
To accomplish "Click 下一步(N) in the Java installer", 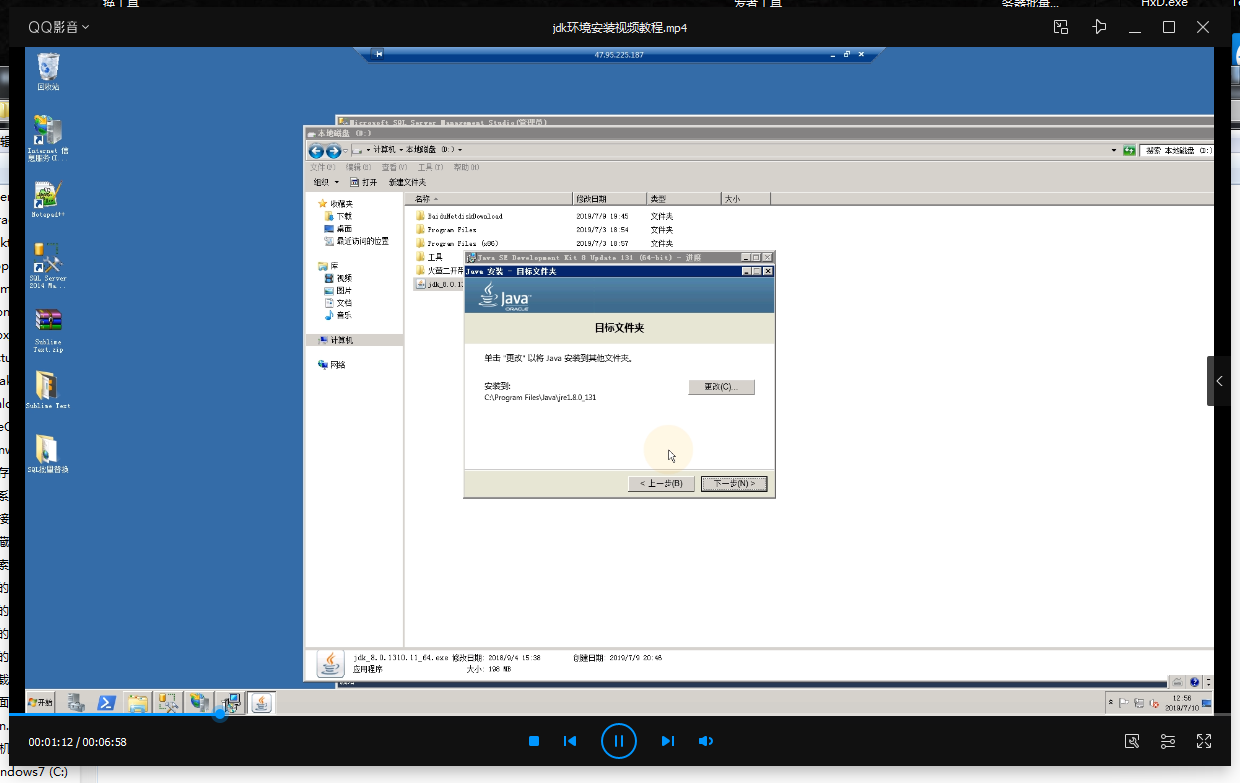I will [x=733, y=484].
